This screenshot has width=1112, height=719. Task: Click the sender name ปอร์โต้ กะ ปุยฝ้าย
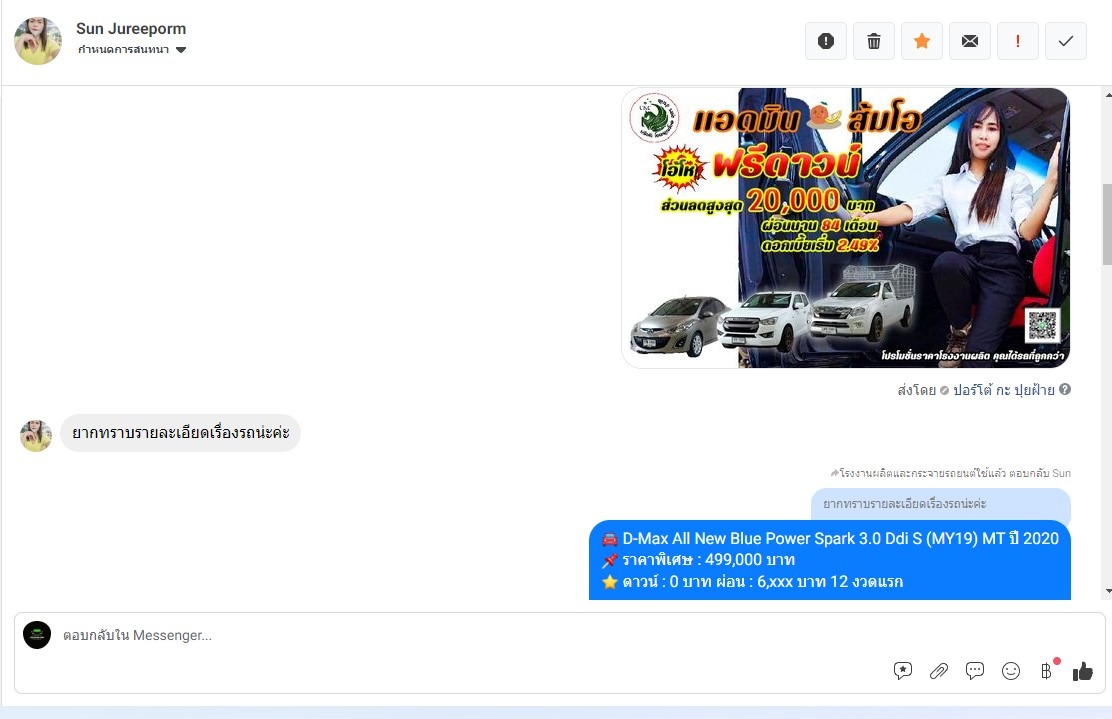click(1003, 390)
